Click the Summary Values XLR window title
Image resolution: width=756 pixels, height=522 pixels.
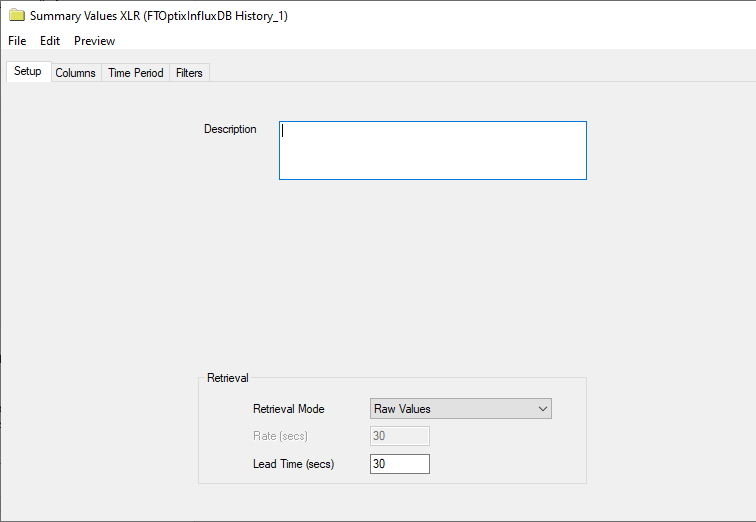tap(159, 16)
